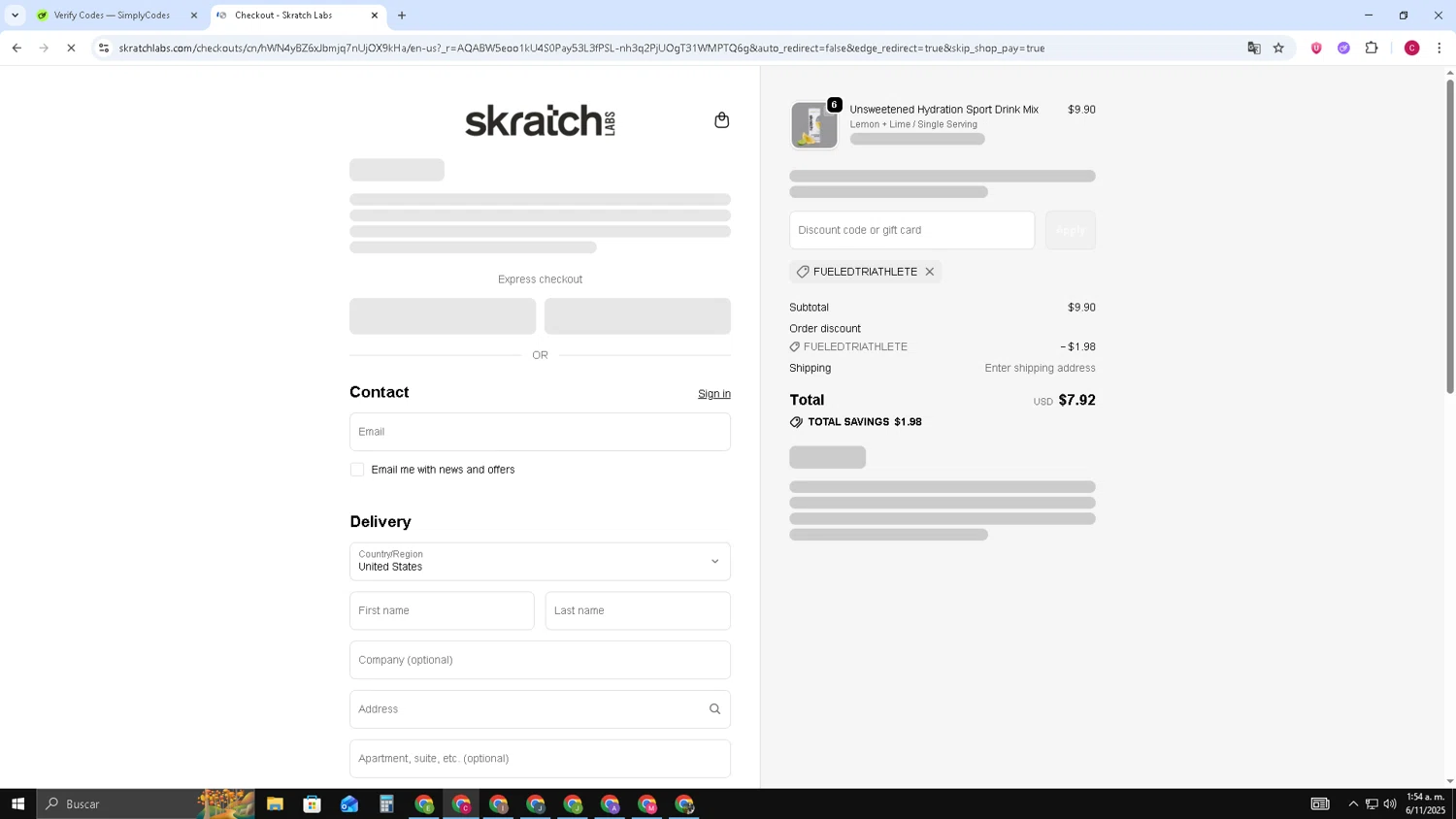View site information icon in address bar
The height and width of the screenshot is (819, 1456).
pyautogui.click(x=104, y=48)
